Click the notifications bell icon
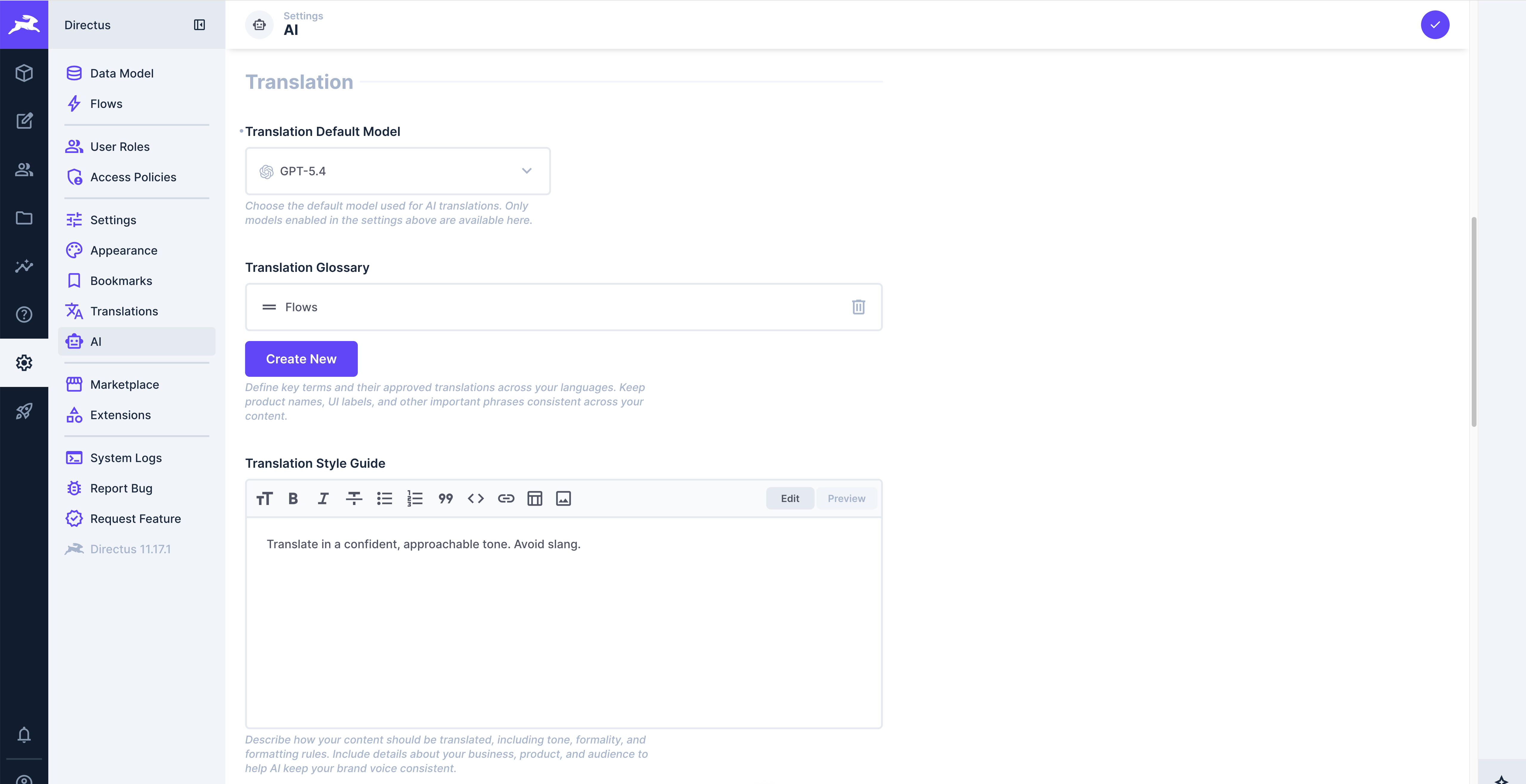1526x784 pixels. tap(24, 735)
